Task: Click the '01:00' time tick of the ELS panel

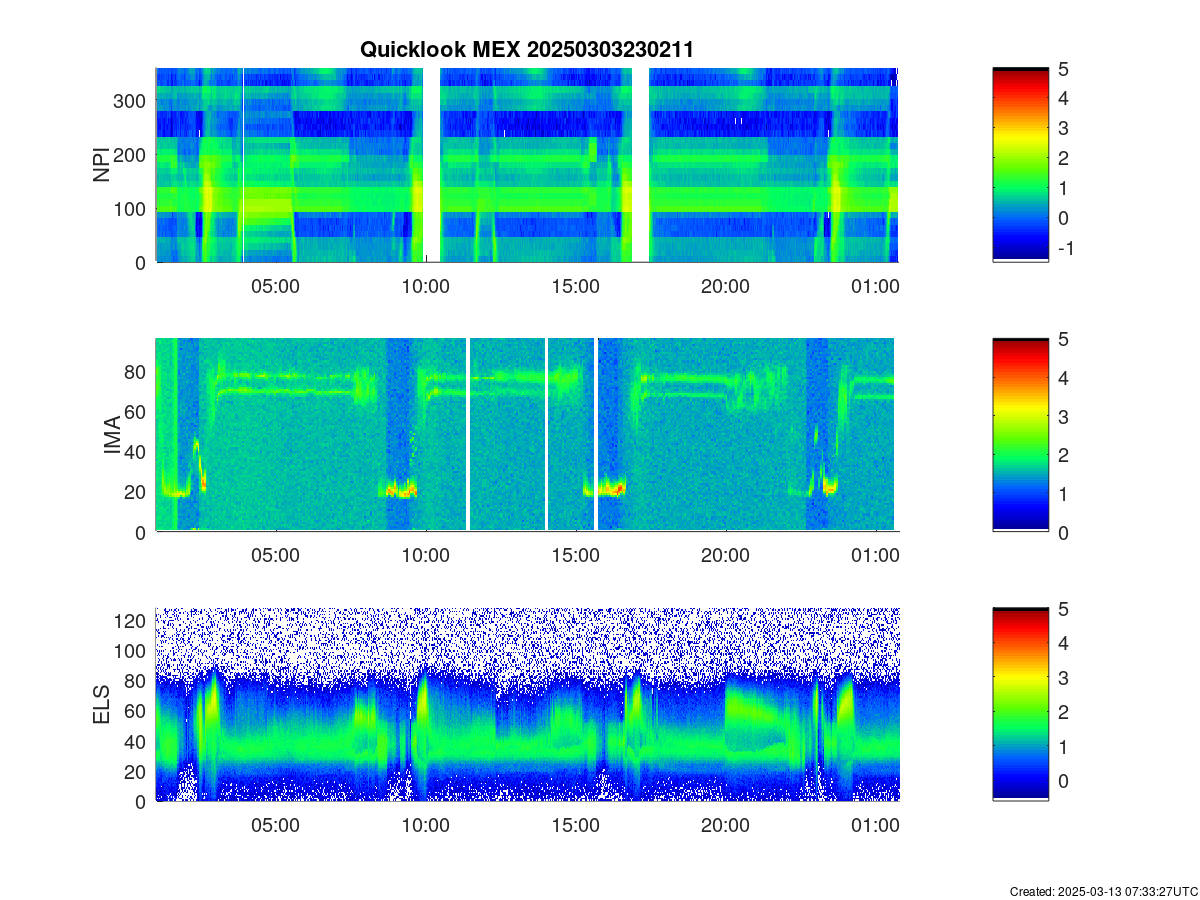Action: (x=875, y=826)
